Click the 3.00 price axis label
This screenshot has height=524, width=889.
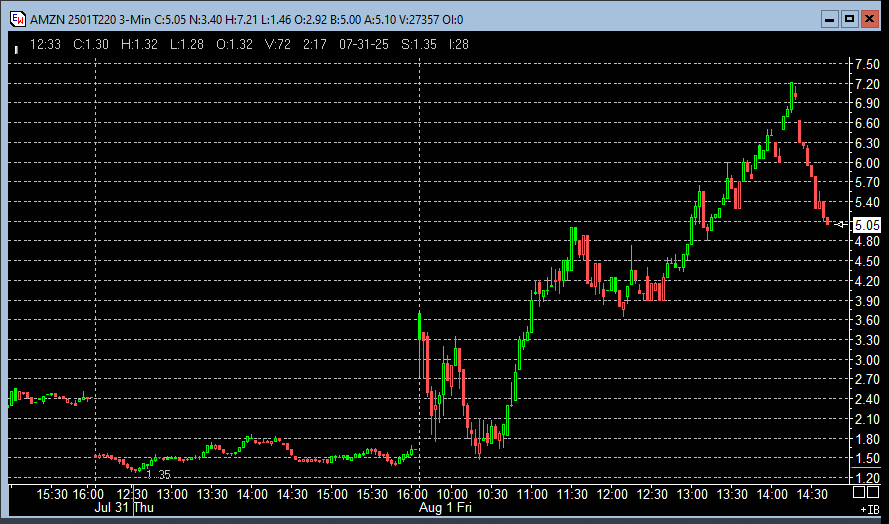point(867,360)
